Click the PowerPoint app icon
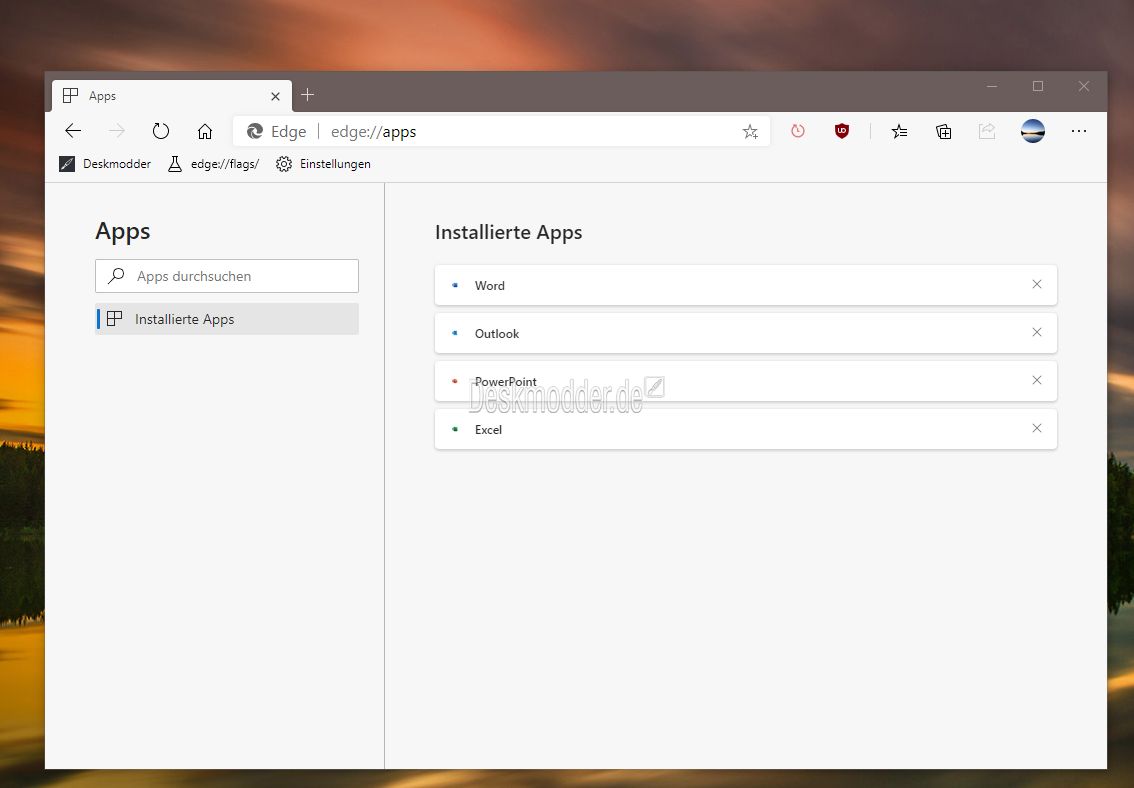This screenshot has height=788, width=1134. click(x=455, y=381)
